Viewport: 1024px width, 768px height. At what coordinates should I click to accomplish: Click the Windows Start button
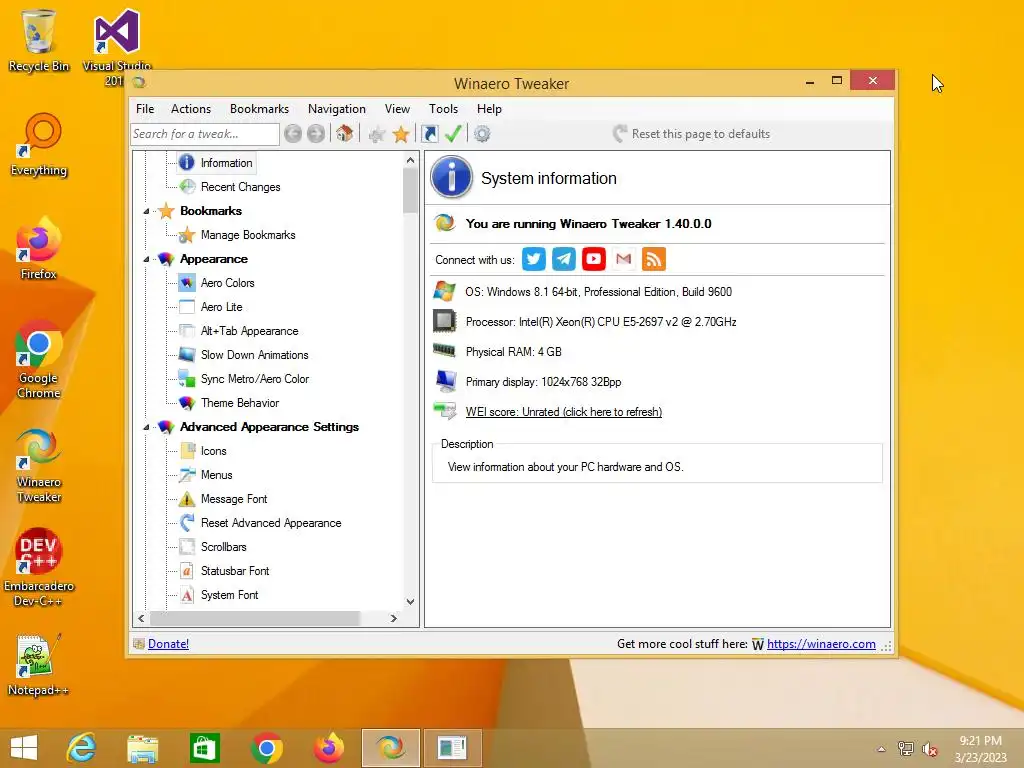(x=24, y=748)
